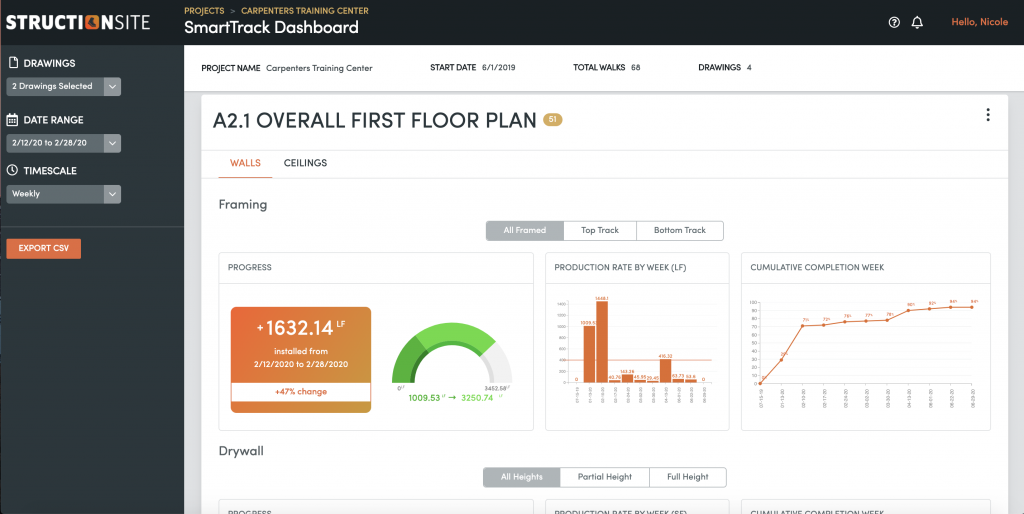Click the Framing section heading

pyautogui.click(x=243, y=205)
